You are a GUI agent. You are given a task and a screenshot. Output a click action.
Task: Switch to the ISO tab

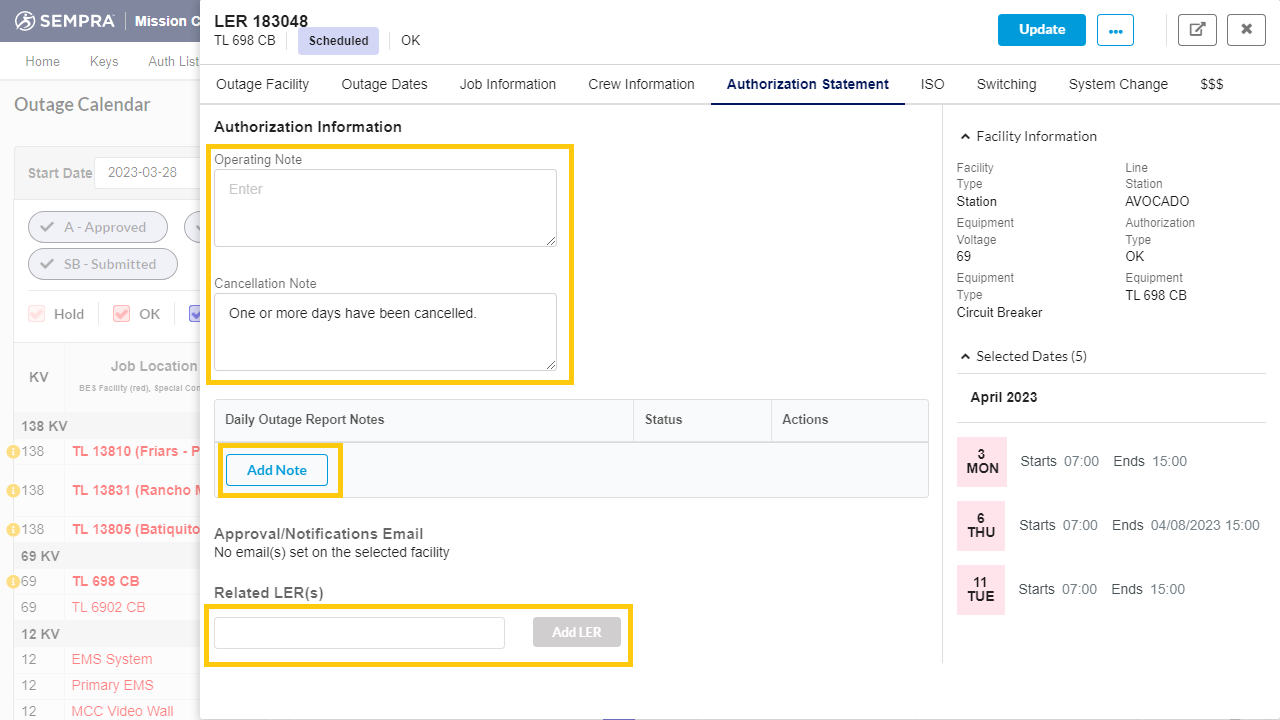(x=932, y=84)
